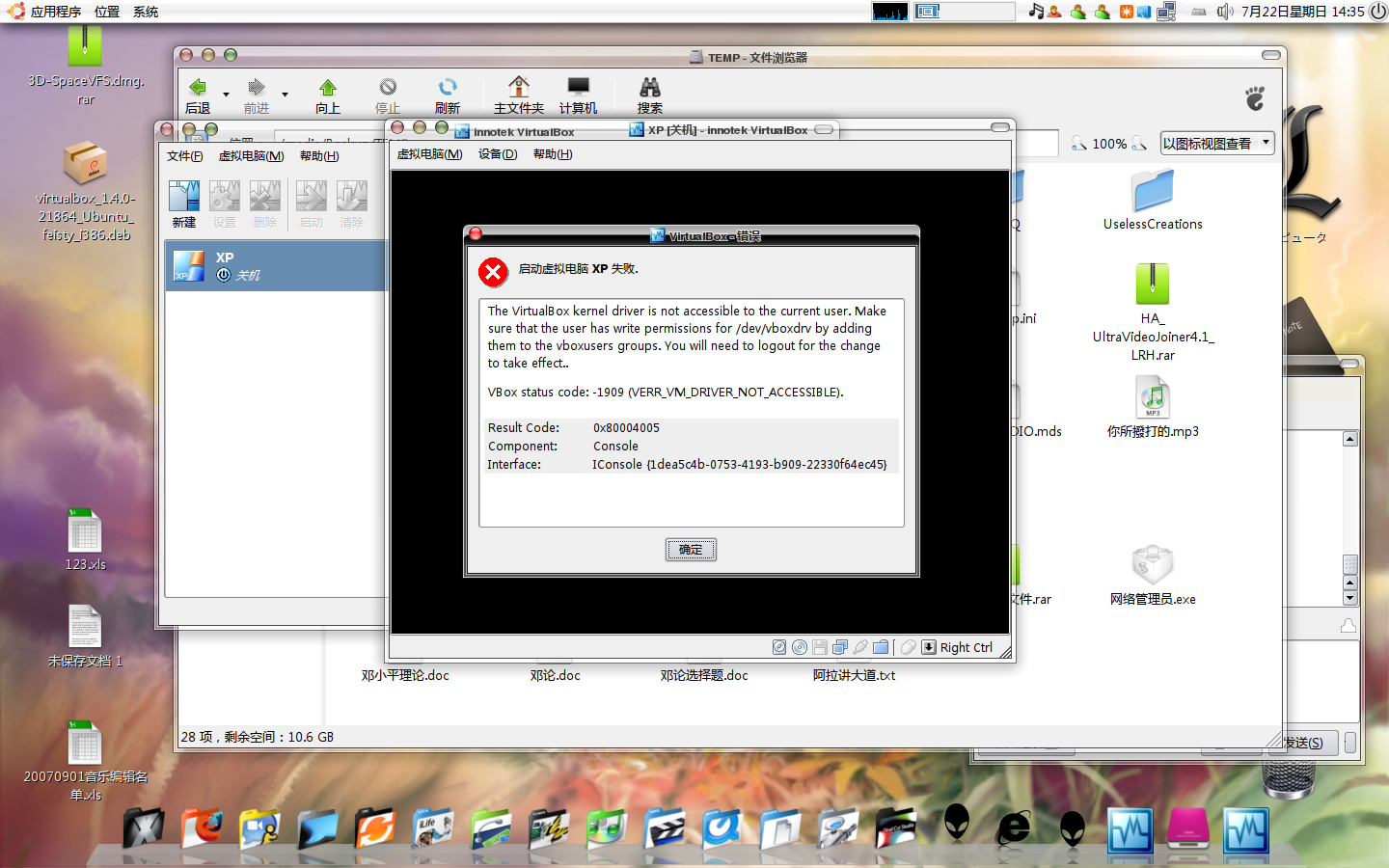This screenshot has width=1389, height=868.
Task: Launch the Internet Explorer icon in the dock
Action: click(1014, 827)
